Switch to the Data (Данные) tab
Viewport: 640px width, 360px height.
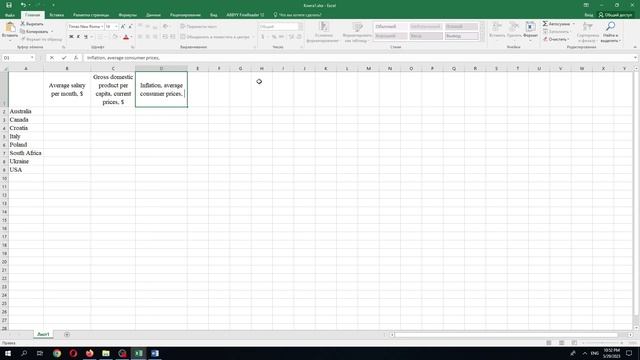(x=153, y=15)
